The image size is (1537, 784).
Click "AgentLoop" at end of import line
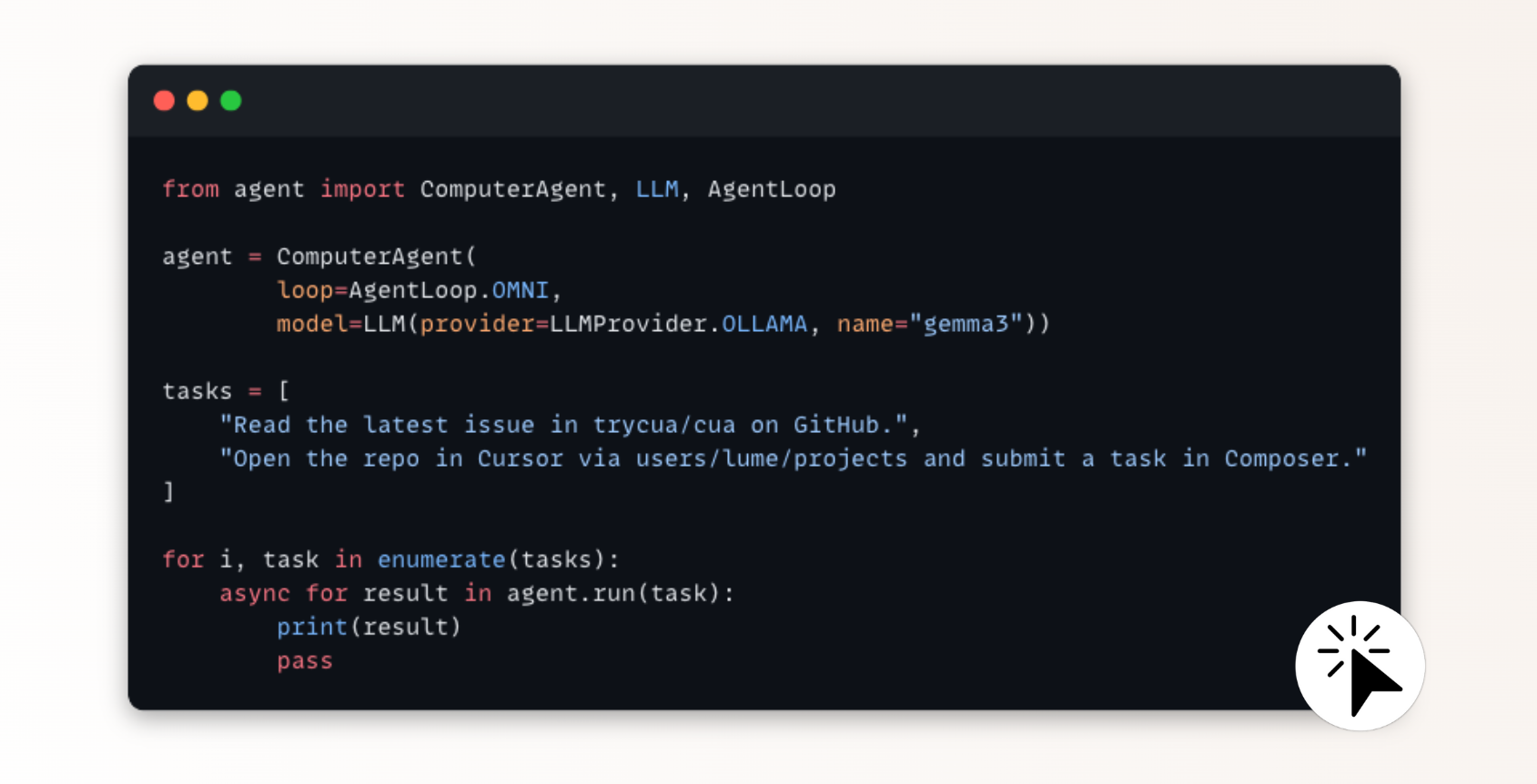click(x=771, y=189)
